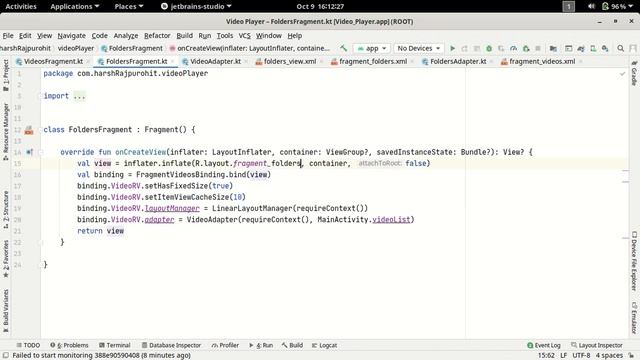Image resolution: width=640 pixels, height=360 pixels.
Task: Expand the folded import block
Action: (79, 96)
